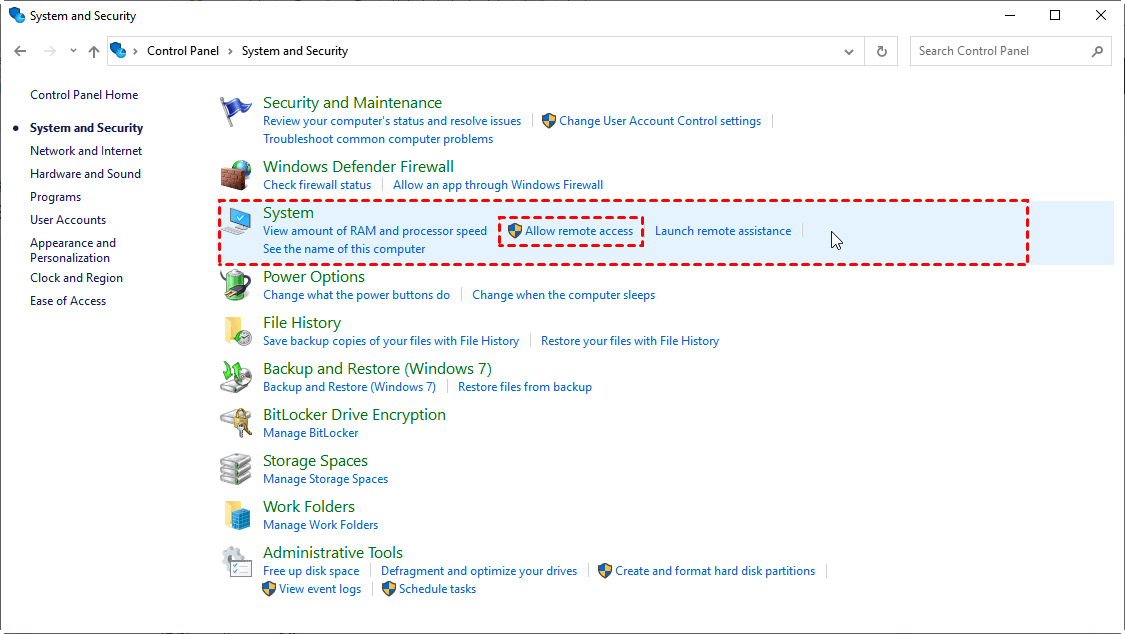Refresh the Control Panel view

[x=881, y=51]
